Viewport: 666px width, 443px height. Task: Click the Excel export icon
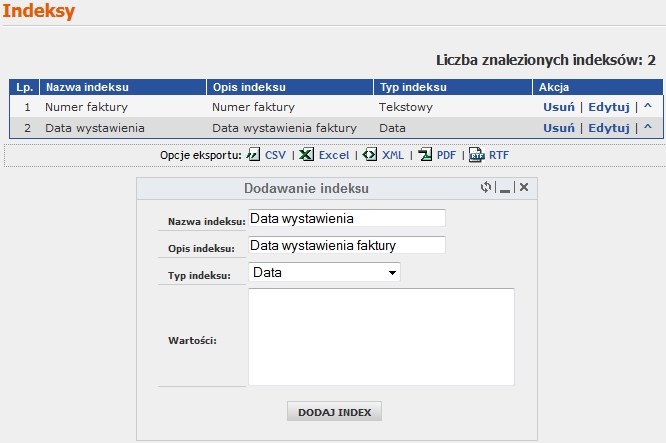click(307, 155)
